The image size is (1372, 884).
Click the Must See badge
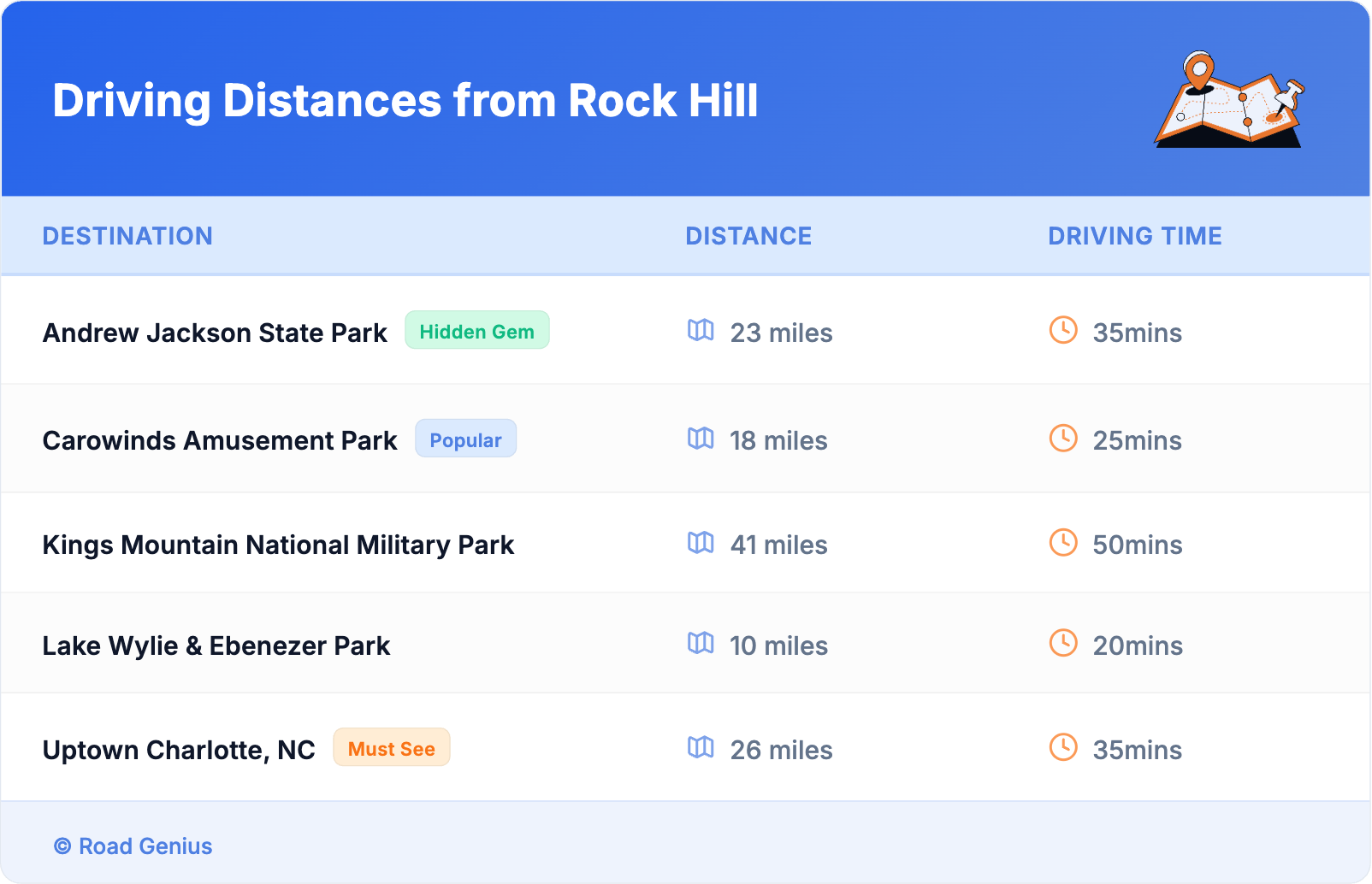pyautogui.click(x=391, y=748)
